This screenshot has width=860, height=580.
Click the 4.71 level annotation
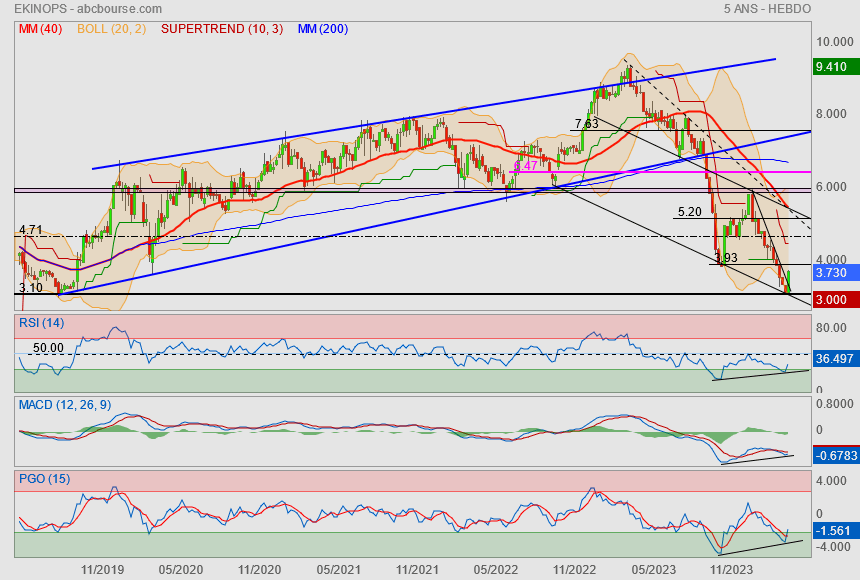(31, 230)
